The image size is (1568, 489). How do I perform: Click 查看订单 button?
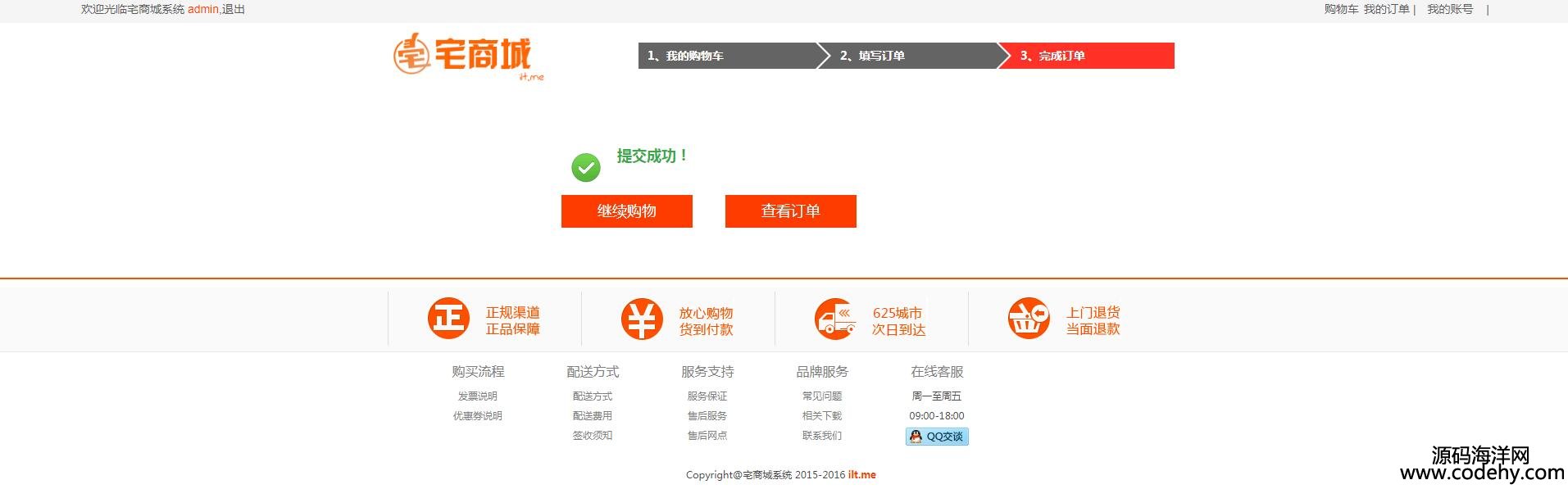[791, 211]
